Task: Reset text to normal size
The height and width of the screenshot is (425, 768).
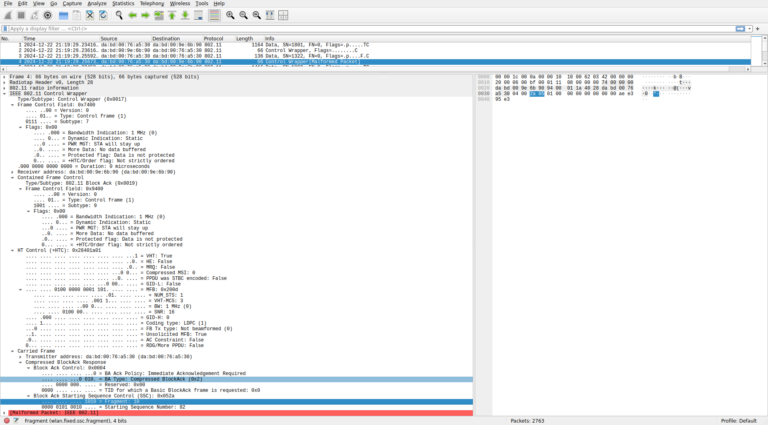Action: tap(257, 15)
